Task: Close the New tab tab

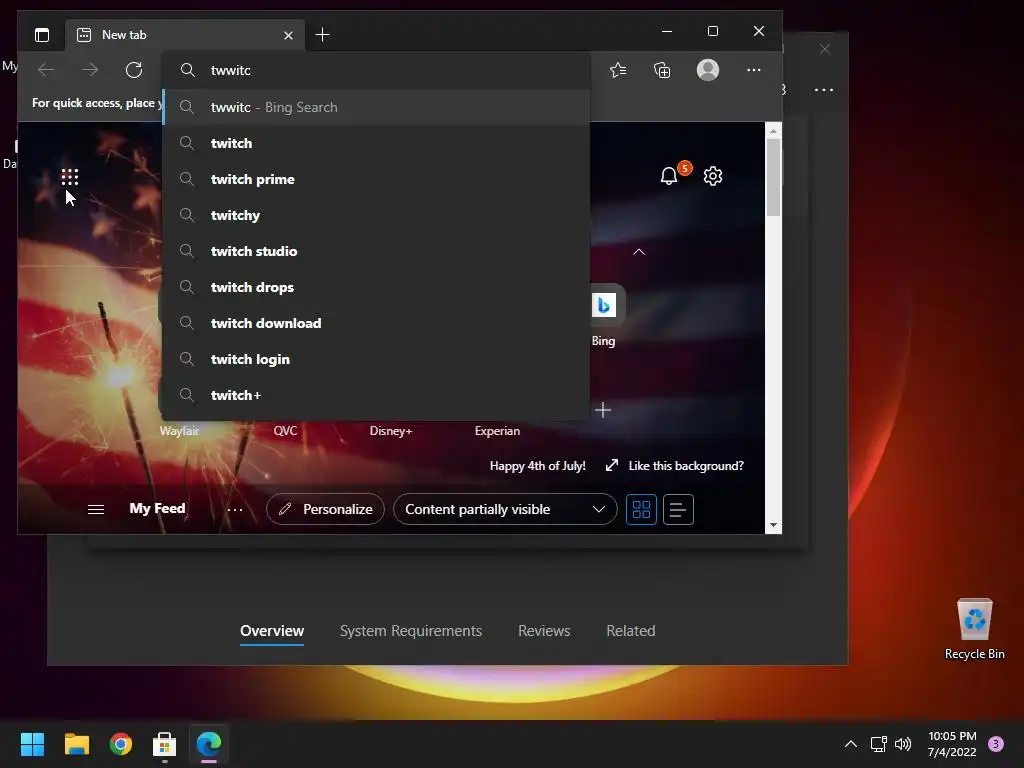Action: pos(288,35)
